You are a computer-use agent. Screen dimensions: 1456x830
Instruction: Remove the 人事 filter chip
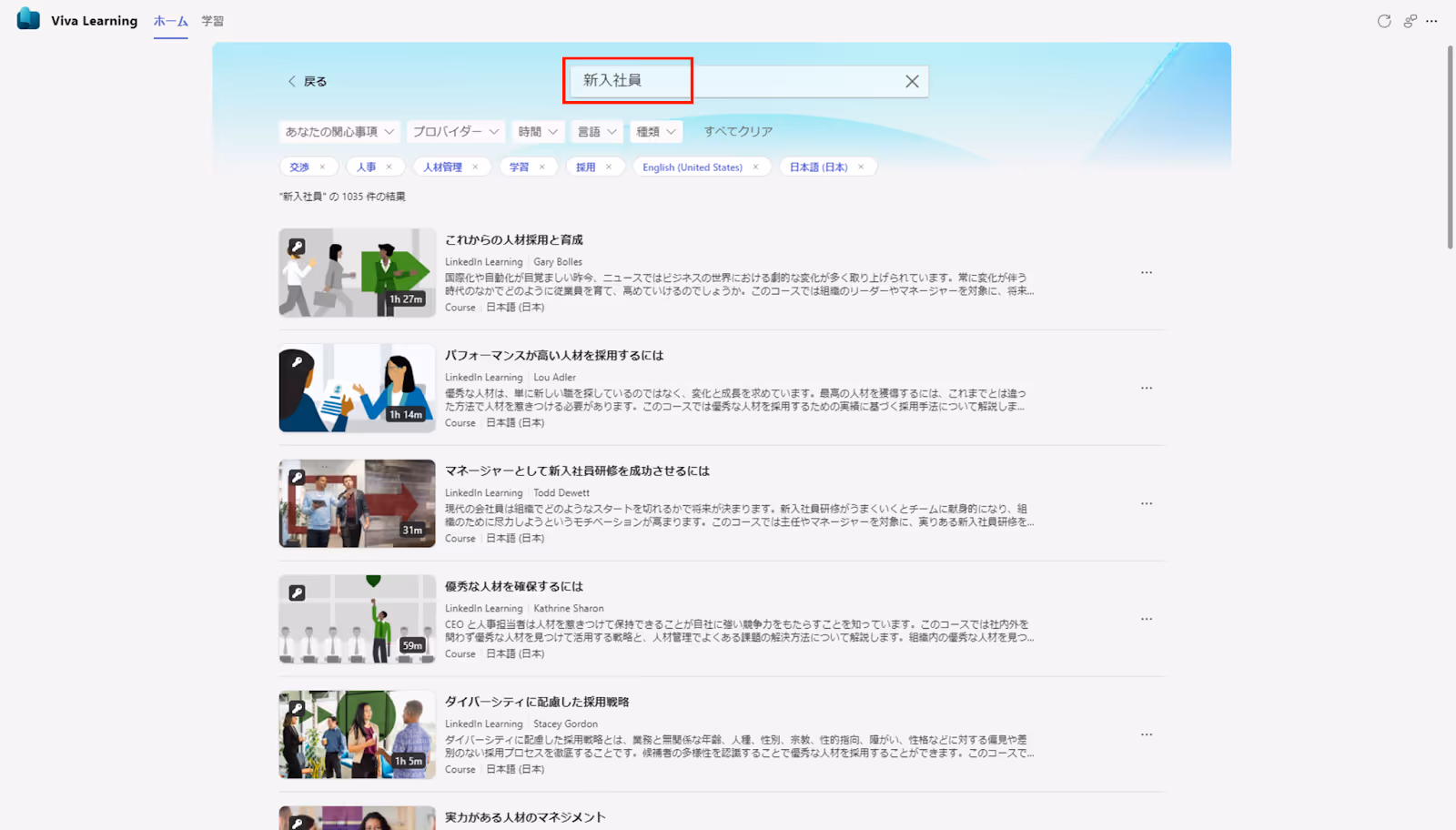click(x=389, y=167)
